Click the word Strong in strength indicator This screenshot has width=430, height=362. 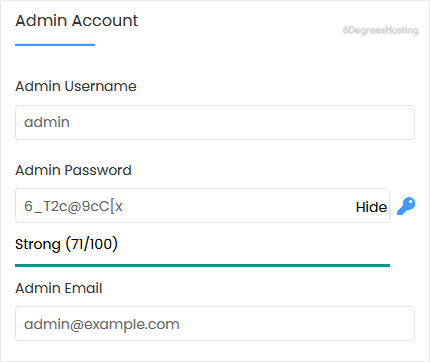38,244
